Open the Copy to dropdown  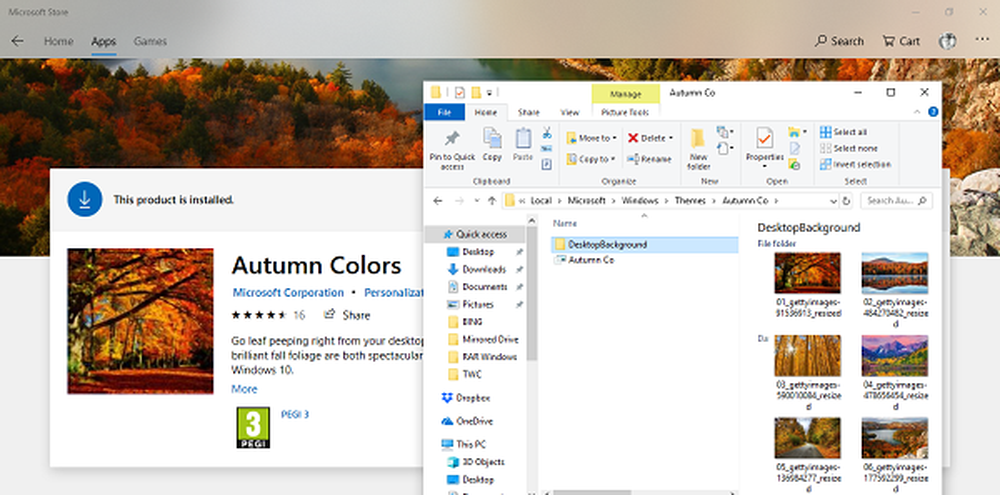point(591,159)
